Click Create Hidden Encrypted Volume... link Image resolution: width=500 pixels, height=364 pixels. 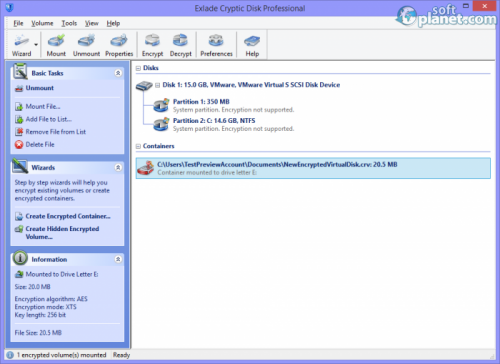(62, 233)
